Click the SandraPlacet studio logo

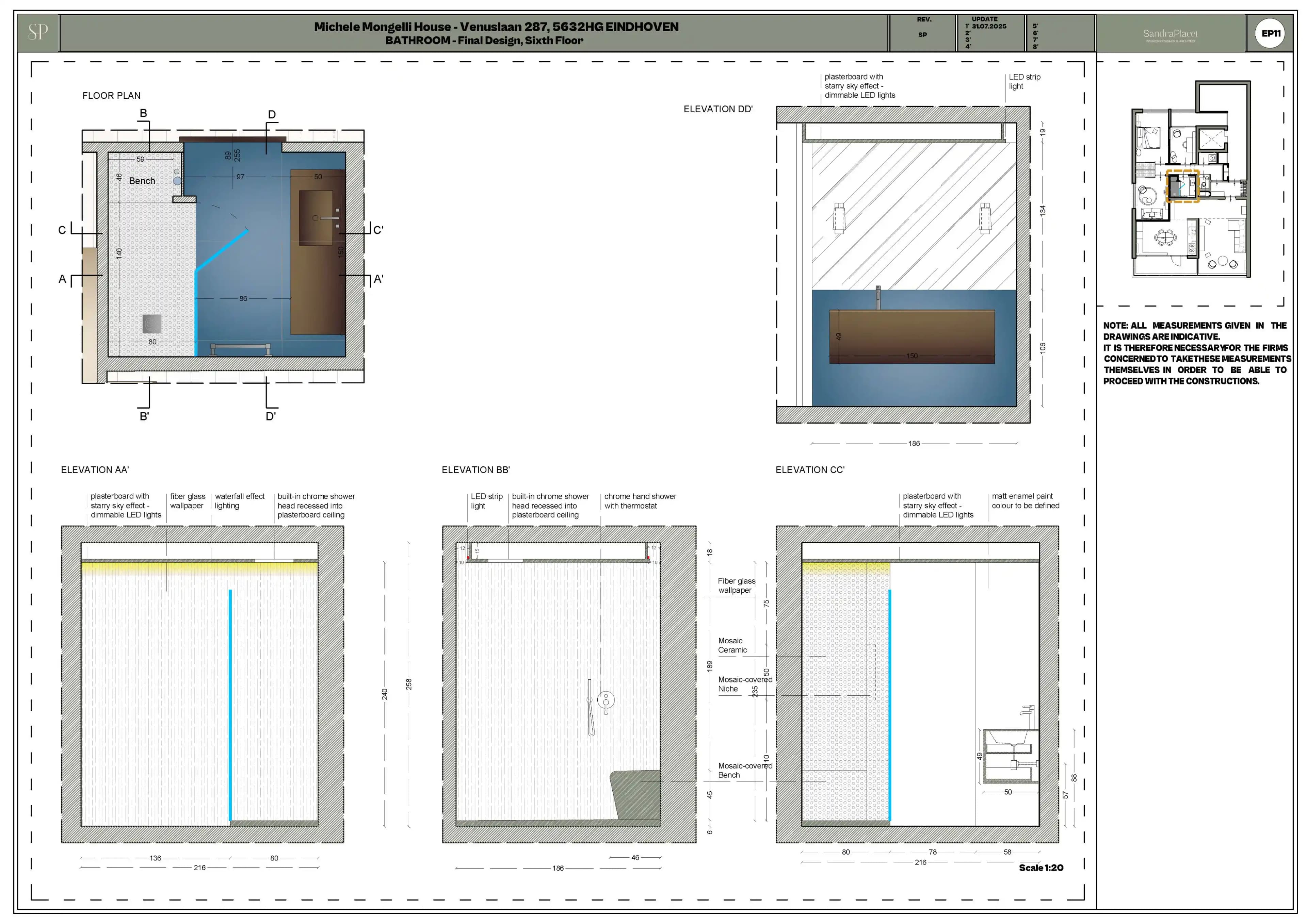1170,35
